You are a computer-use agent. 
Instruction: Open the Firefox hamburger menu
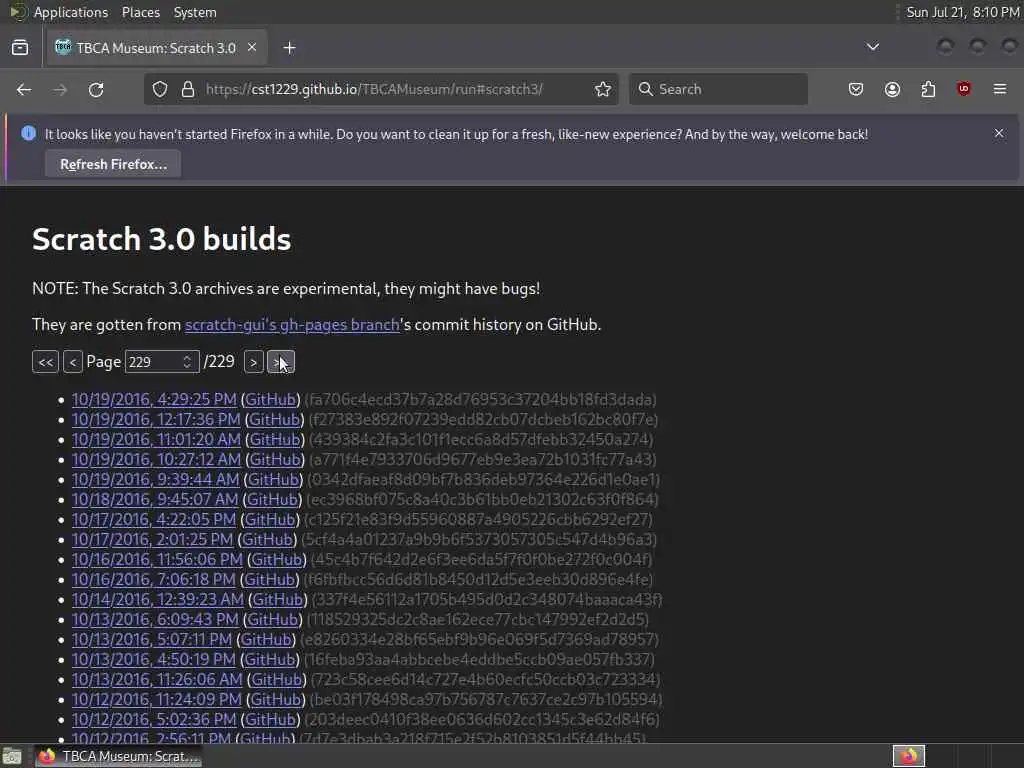click(999, 89)
